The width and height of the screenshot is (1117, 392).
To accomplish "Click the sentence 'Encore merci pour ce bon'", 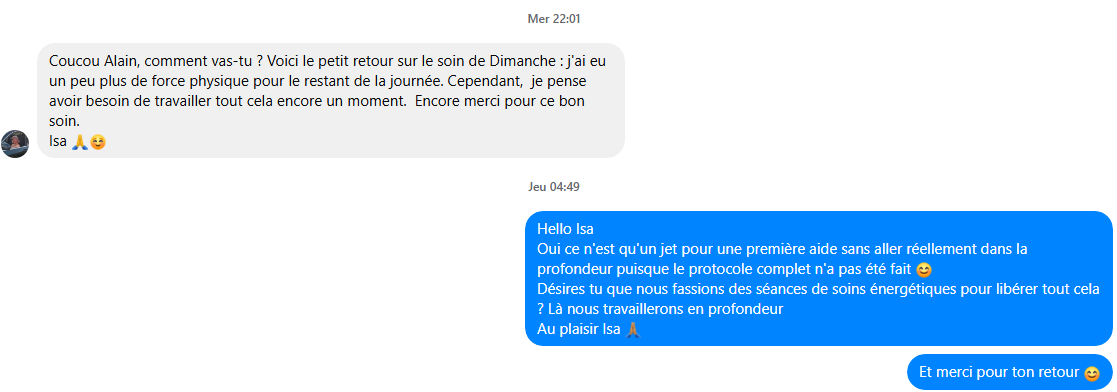I will [x=499, y=101].
